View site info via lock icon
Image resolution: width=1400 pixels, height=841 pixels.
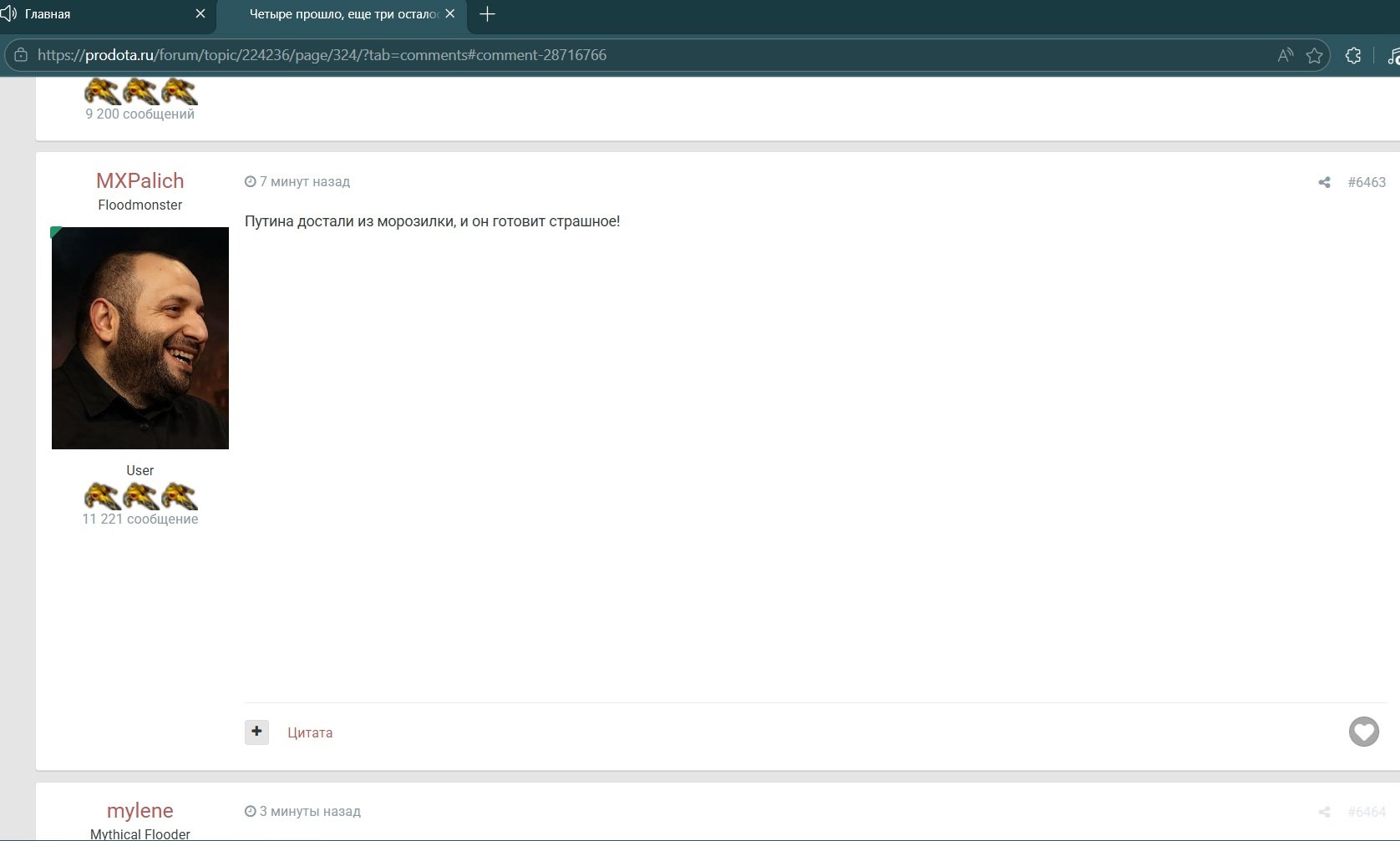21,55
